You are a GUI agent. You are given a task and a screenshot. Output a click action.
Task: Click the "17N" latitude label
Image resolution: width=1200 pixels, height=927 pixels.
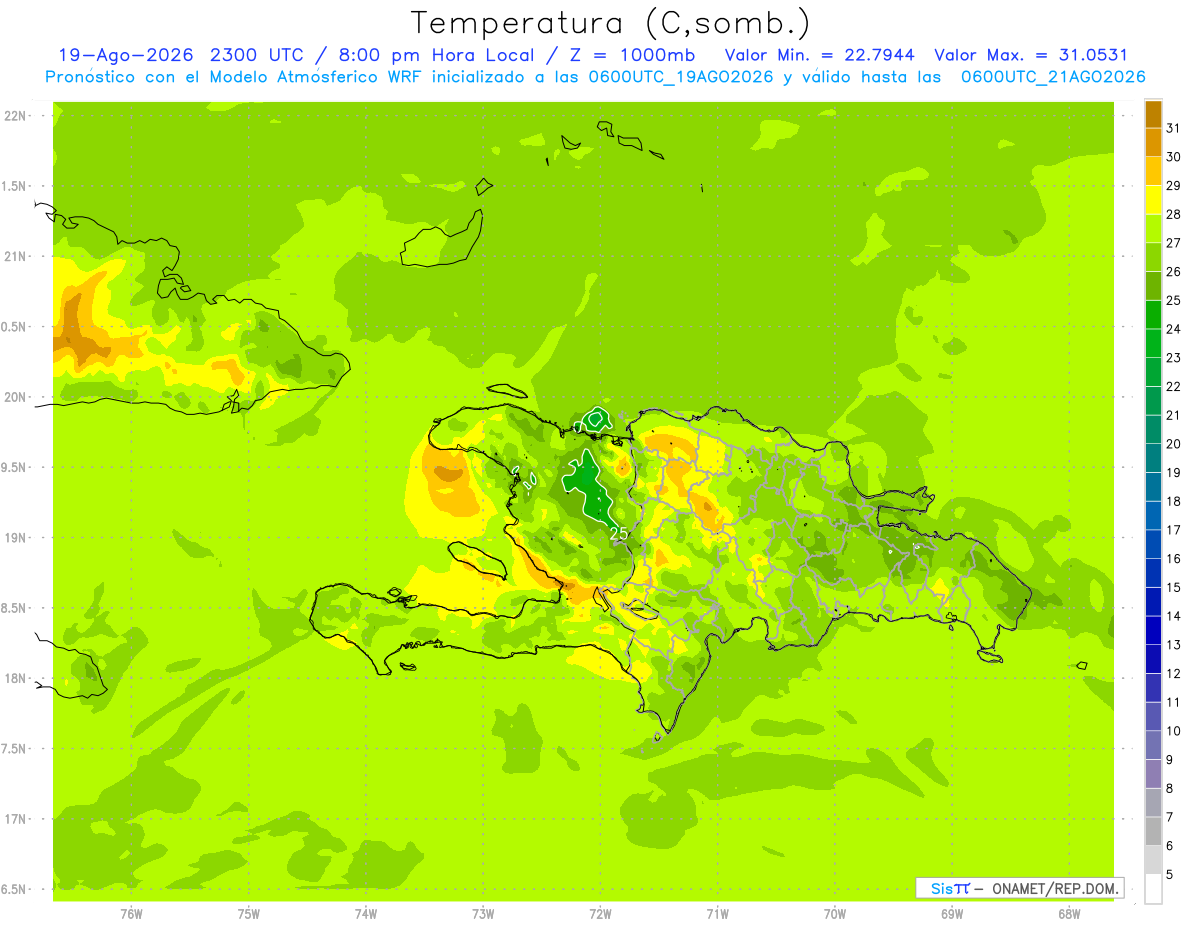click(16, 819)
